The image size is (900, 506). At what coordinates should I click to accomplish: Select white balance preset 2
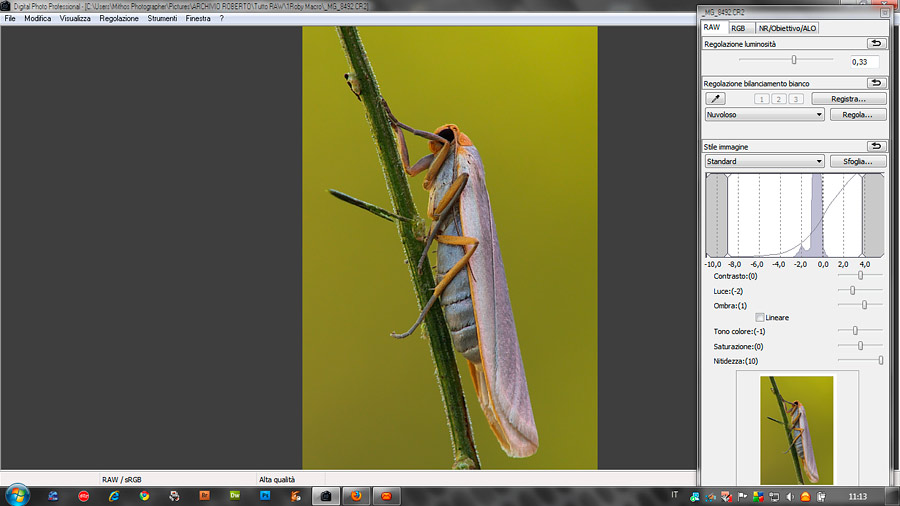point(778,99)
